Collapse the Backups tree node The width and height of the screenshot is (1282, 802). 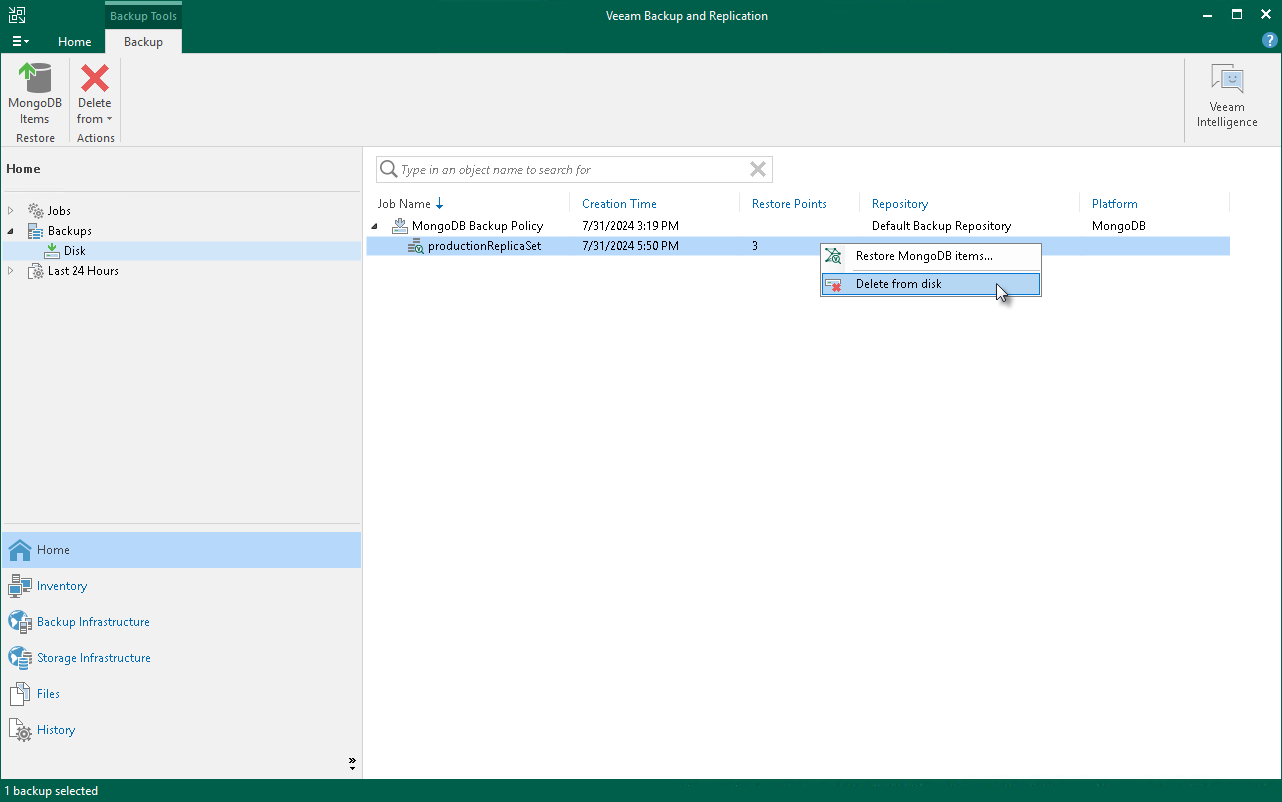(x=11, y=231)
